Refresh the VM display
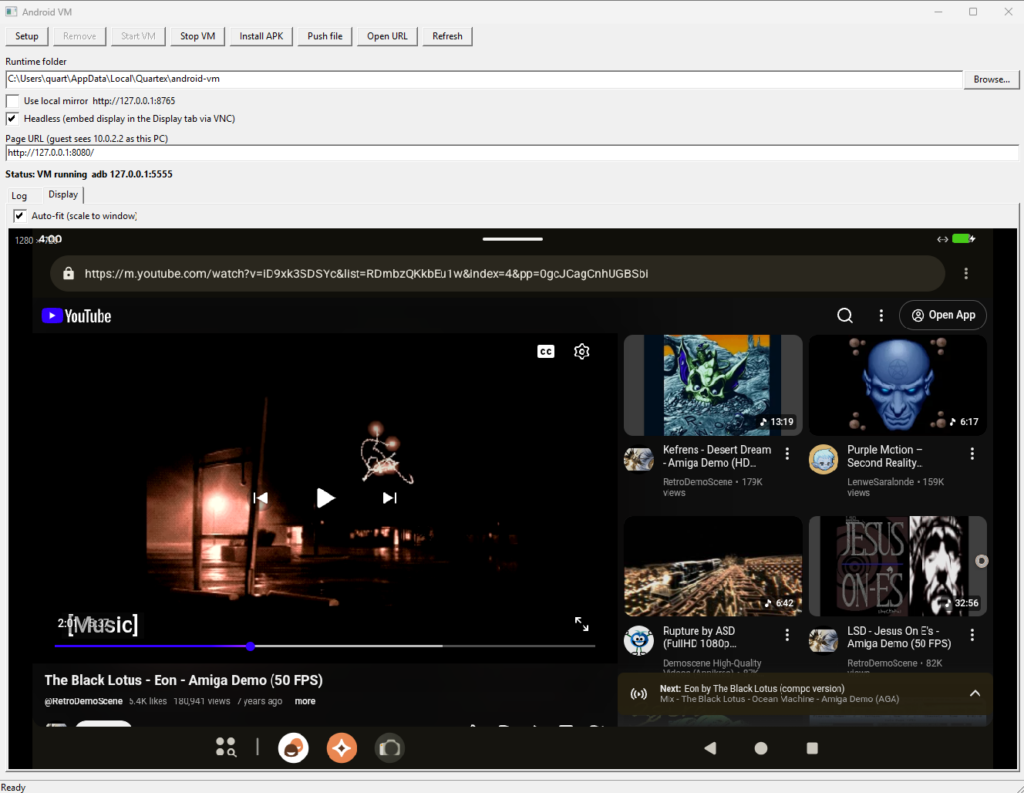Viewport: 1024px width, 793px height. 447,36
